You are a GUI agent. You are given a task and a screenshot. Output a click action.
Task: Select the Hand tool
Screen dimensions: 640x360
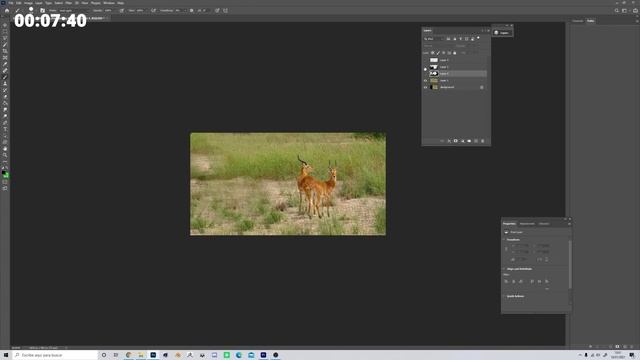coord(5,149)
